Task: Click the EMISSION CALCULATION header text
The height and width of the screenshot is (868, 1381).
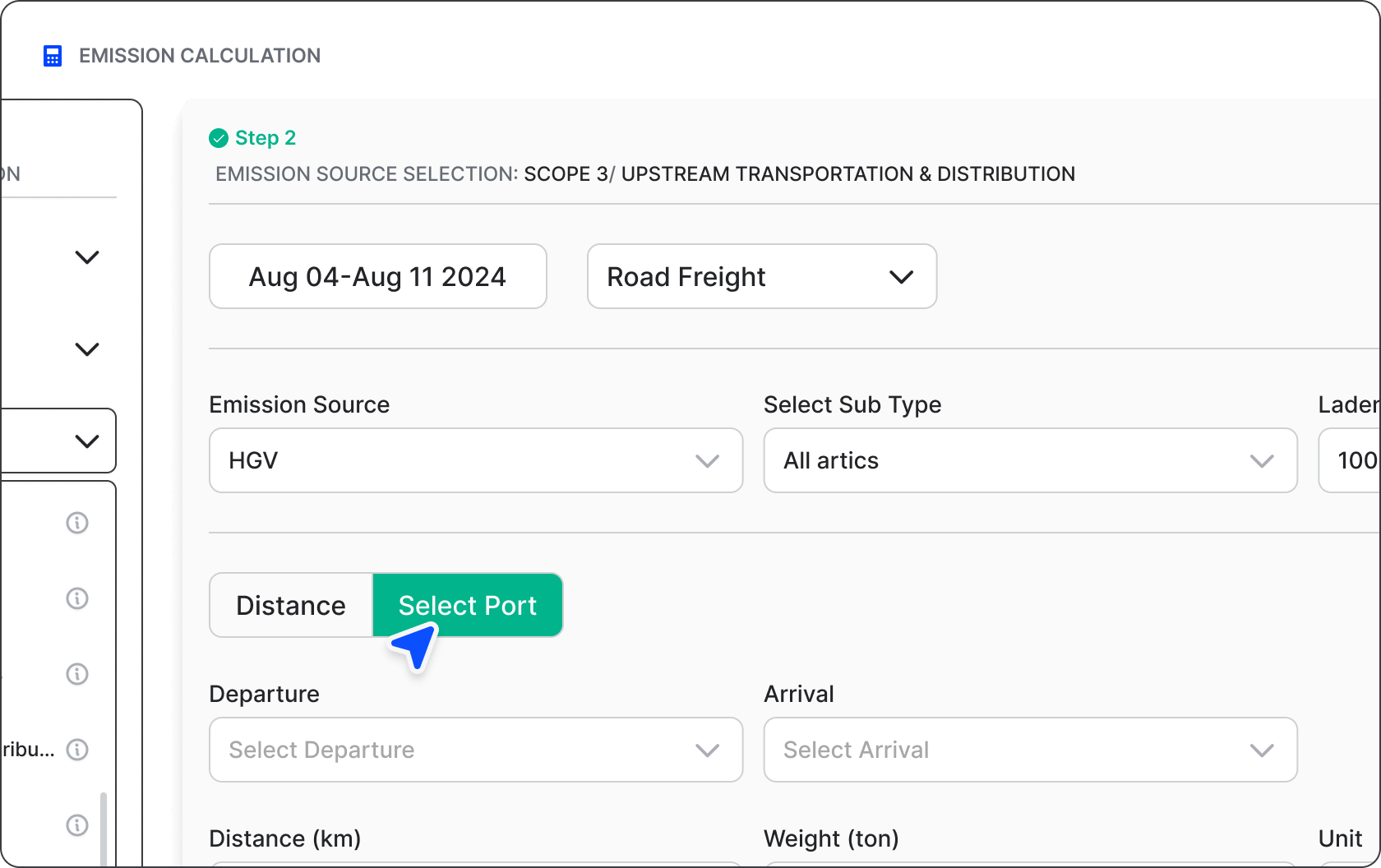Action: (x=200, y=56)
